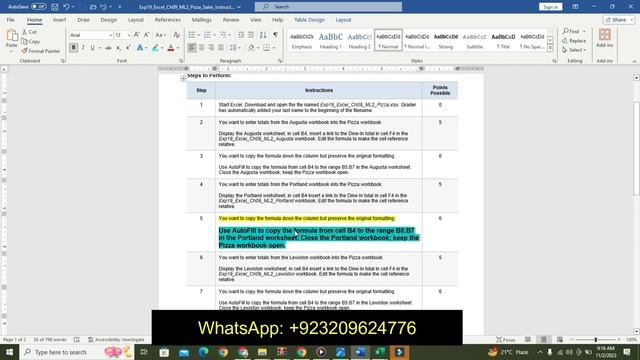The image size is (640, 360).
Task: Apply the Subtitle style
Action: 474,40
